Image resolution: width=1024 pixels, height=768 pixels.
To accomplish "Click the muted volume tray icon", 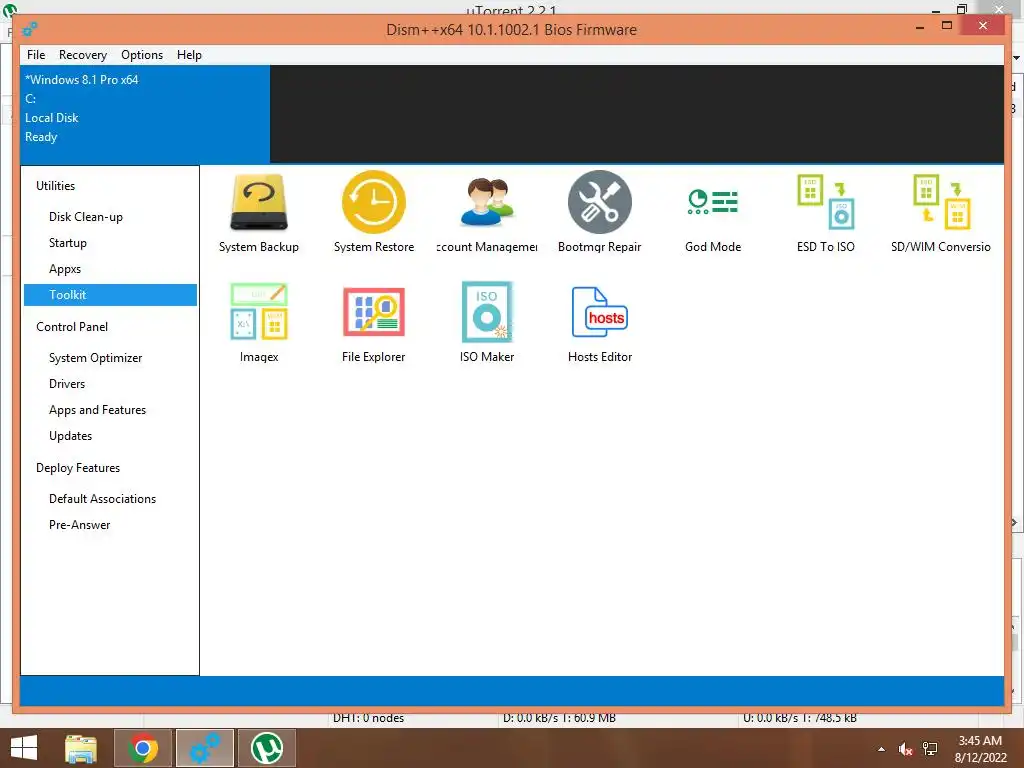I will click(905, 750).
